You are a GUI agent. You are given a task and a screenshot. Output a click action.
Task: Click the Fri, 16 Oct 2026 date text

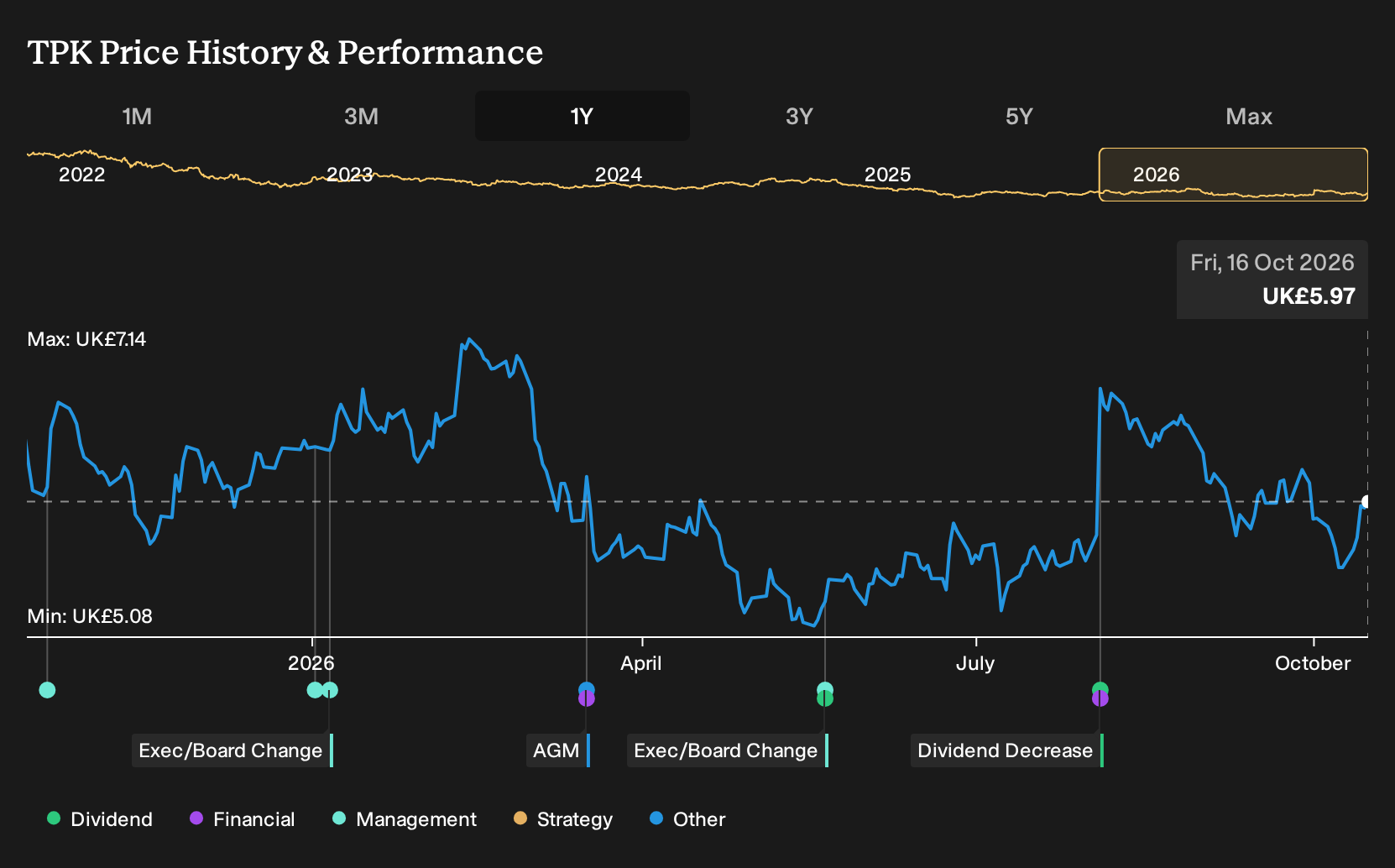(x=1272, y=263)
